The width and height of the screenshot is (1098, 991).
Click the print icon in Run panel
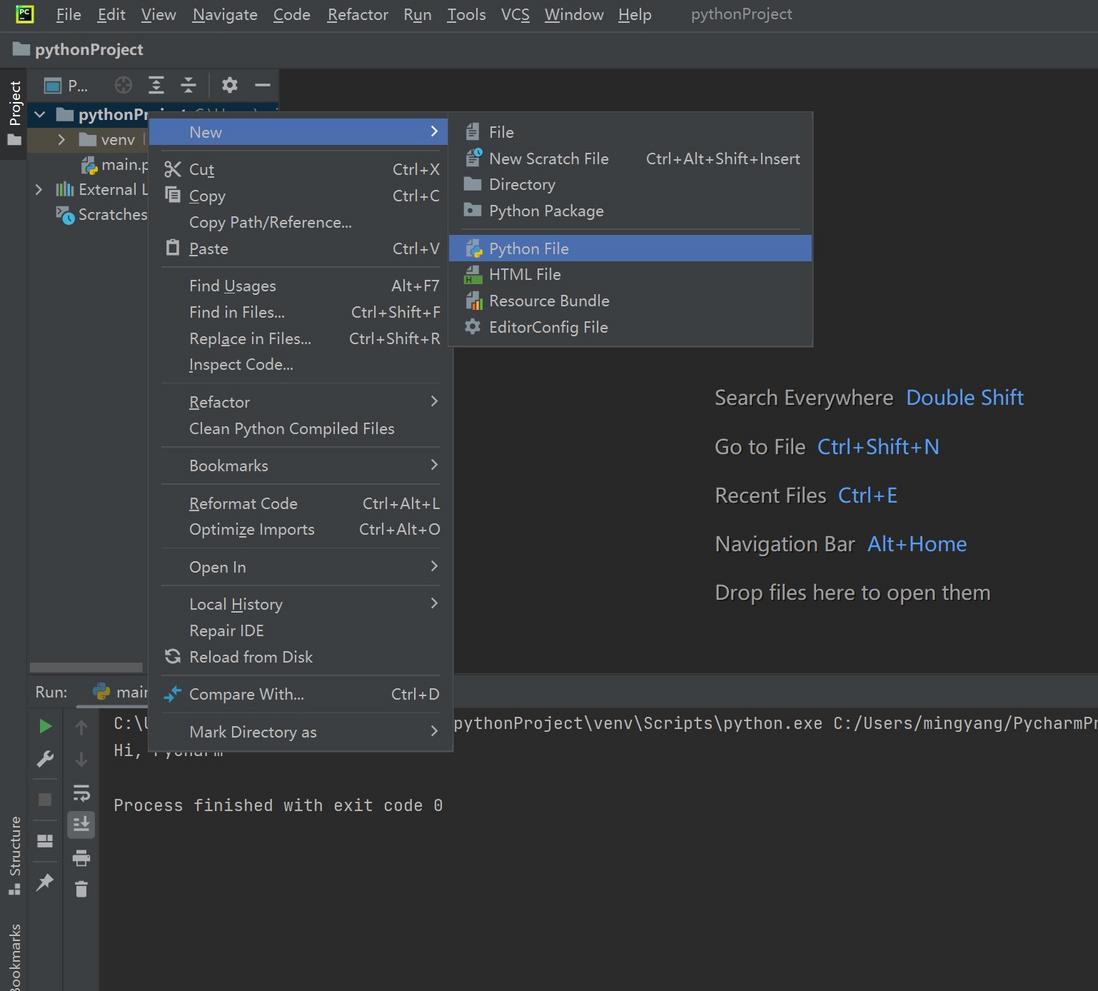coord(81,857)
